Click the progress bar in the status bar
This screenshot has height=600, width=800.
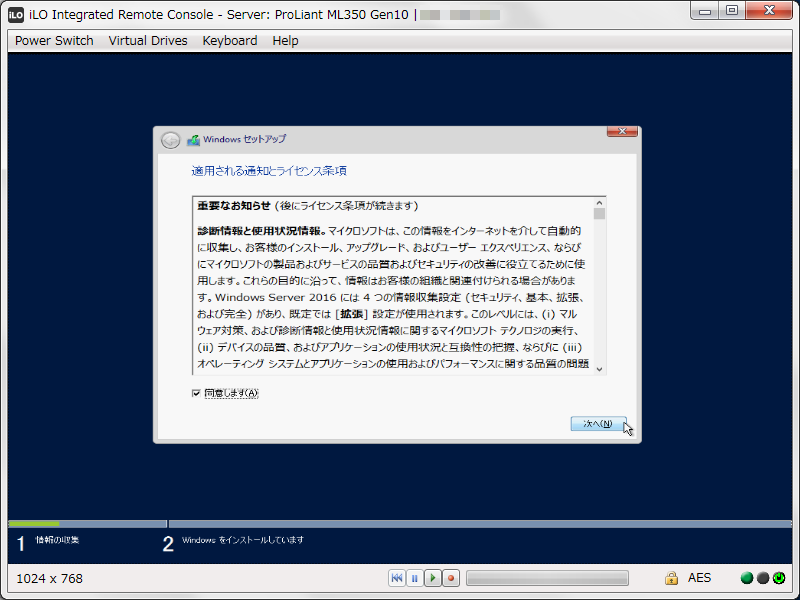[x=546, y=577]
